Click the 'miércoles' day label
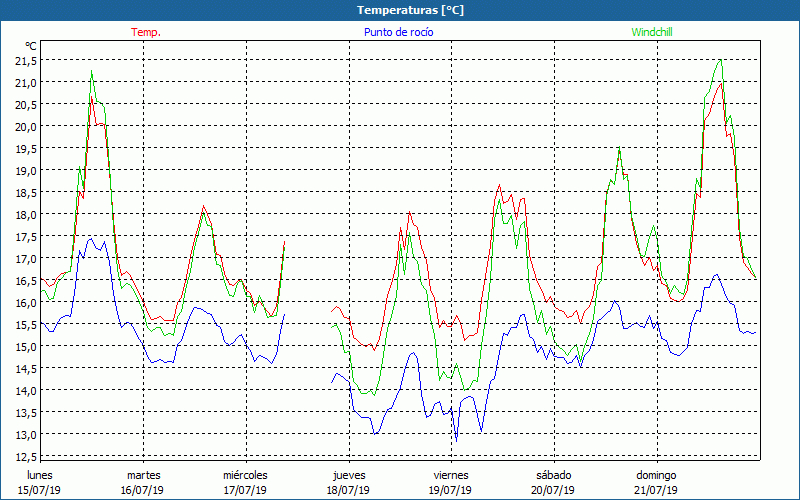Viewport: 800px width, 500px height. click(245, 475)
